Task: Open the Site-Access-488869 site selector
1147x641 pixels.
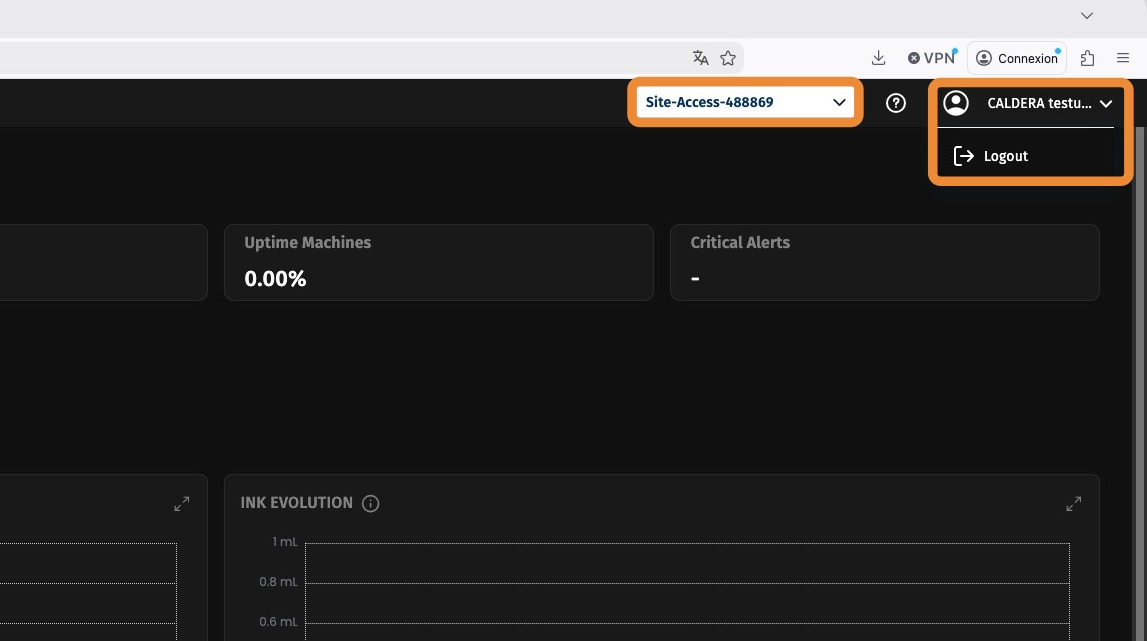Action: 745,102
